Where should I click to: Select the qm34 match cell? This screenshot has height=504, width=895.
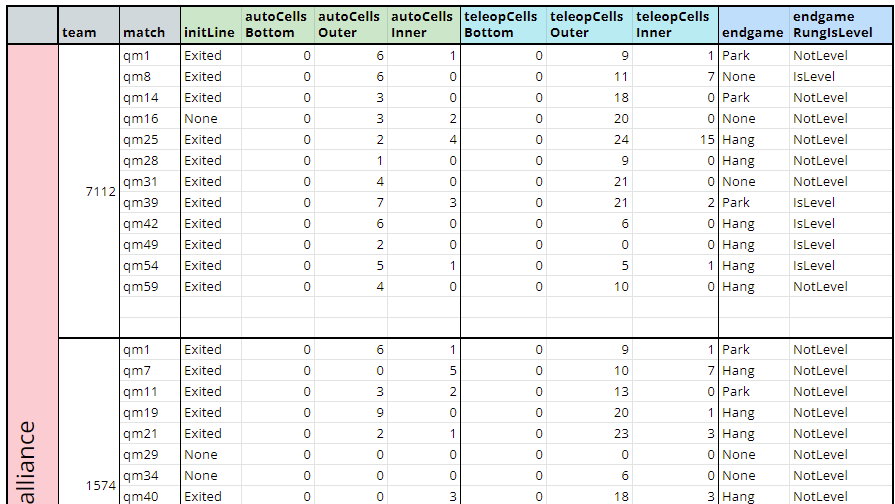150,476
